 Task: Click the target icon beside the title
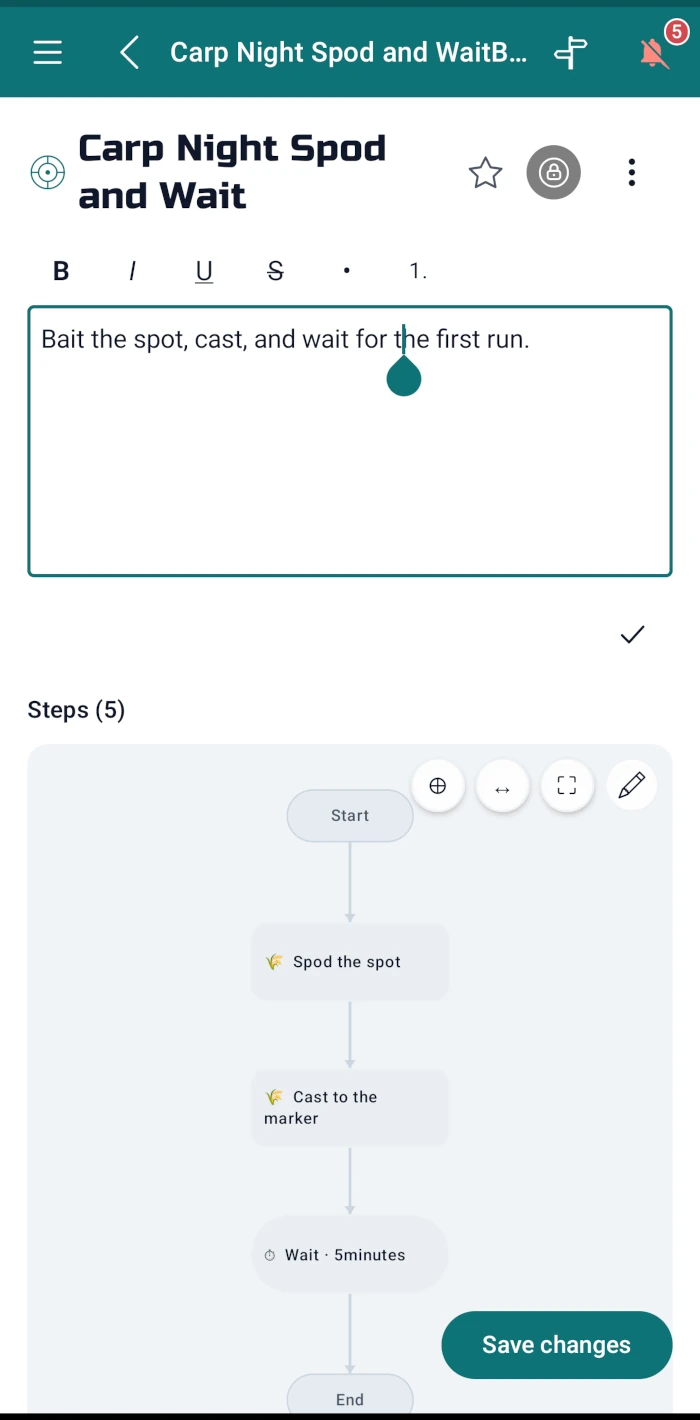pyautogui.click(x=47, y=173)
